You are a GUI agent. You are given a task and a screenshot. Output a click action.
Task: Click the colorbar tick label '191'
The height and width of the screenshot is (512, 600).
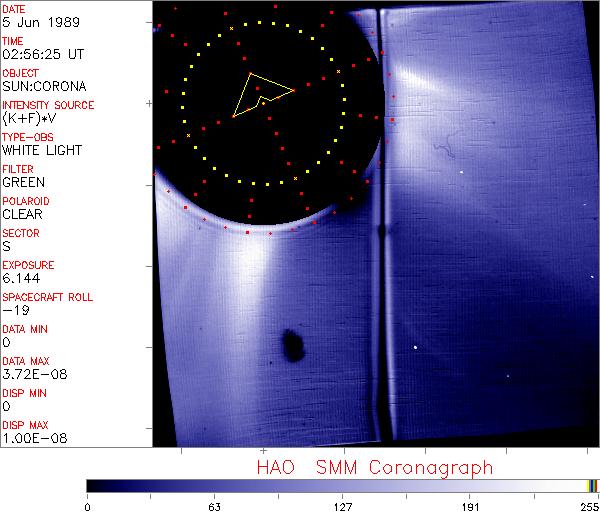tap(470, 507)
